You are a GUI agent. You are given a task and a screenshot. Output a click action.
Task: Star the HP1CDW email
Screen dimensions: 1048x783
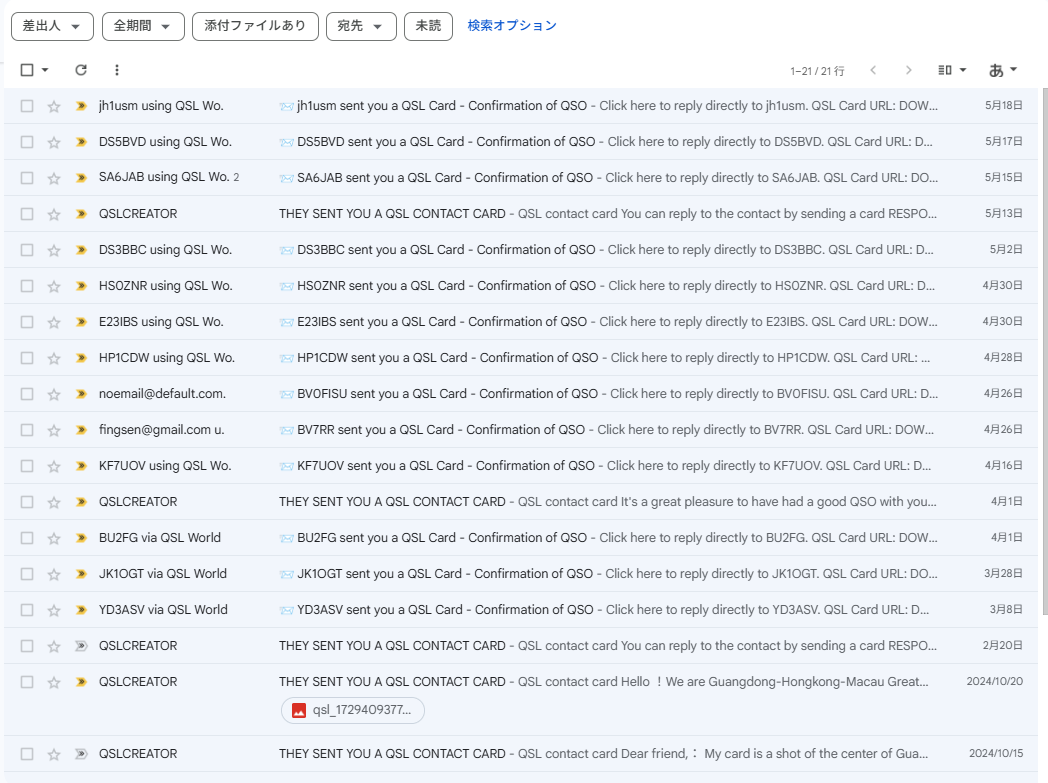54,359
